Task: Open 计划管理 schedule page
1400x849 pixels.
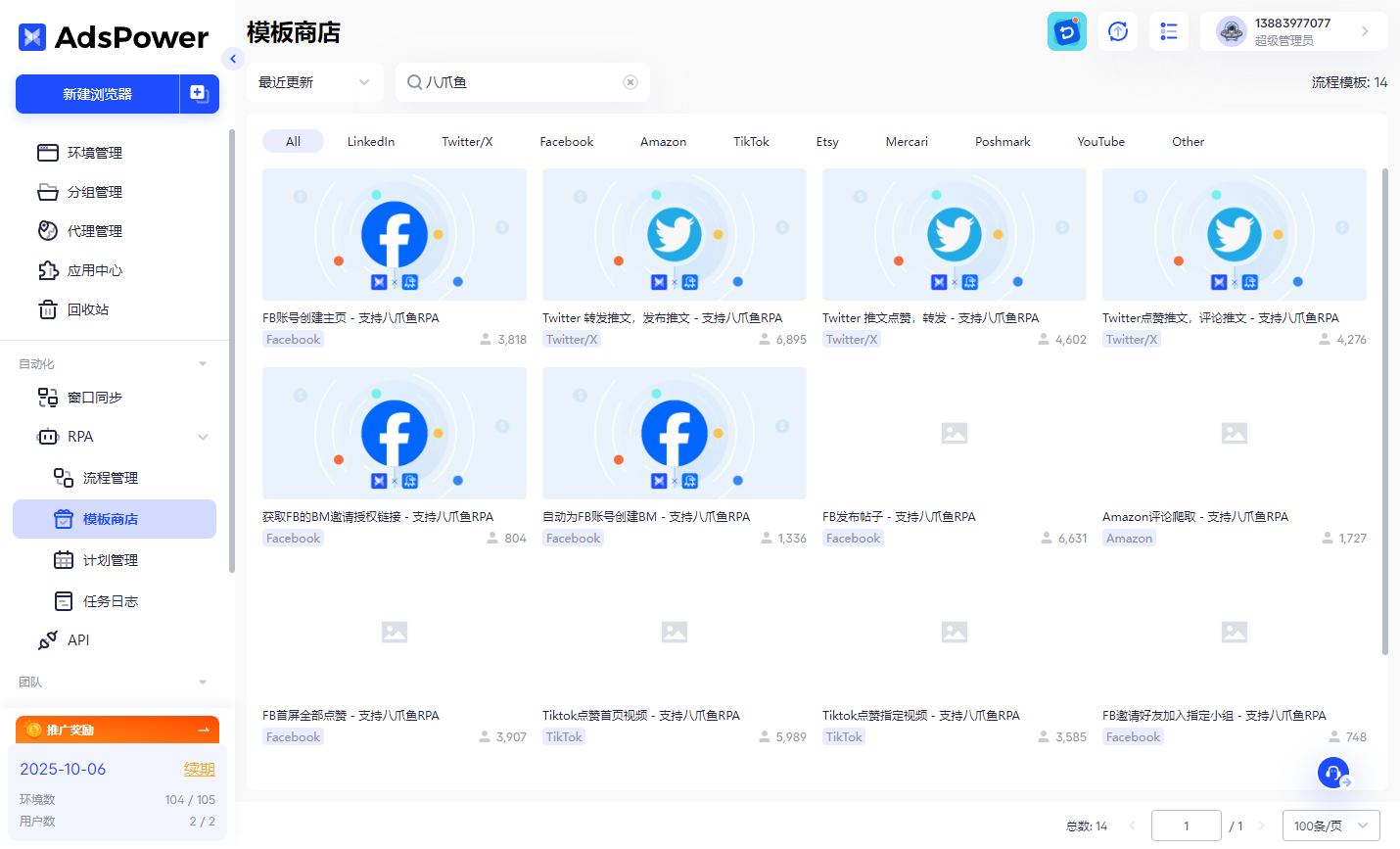Action: pos(111,560)
